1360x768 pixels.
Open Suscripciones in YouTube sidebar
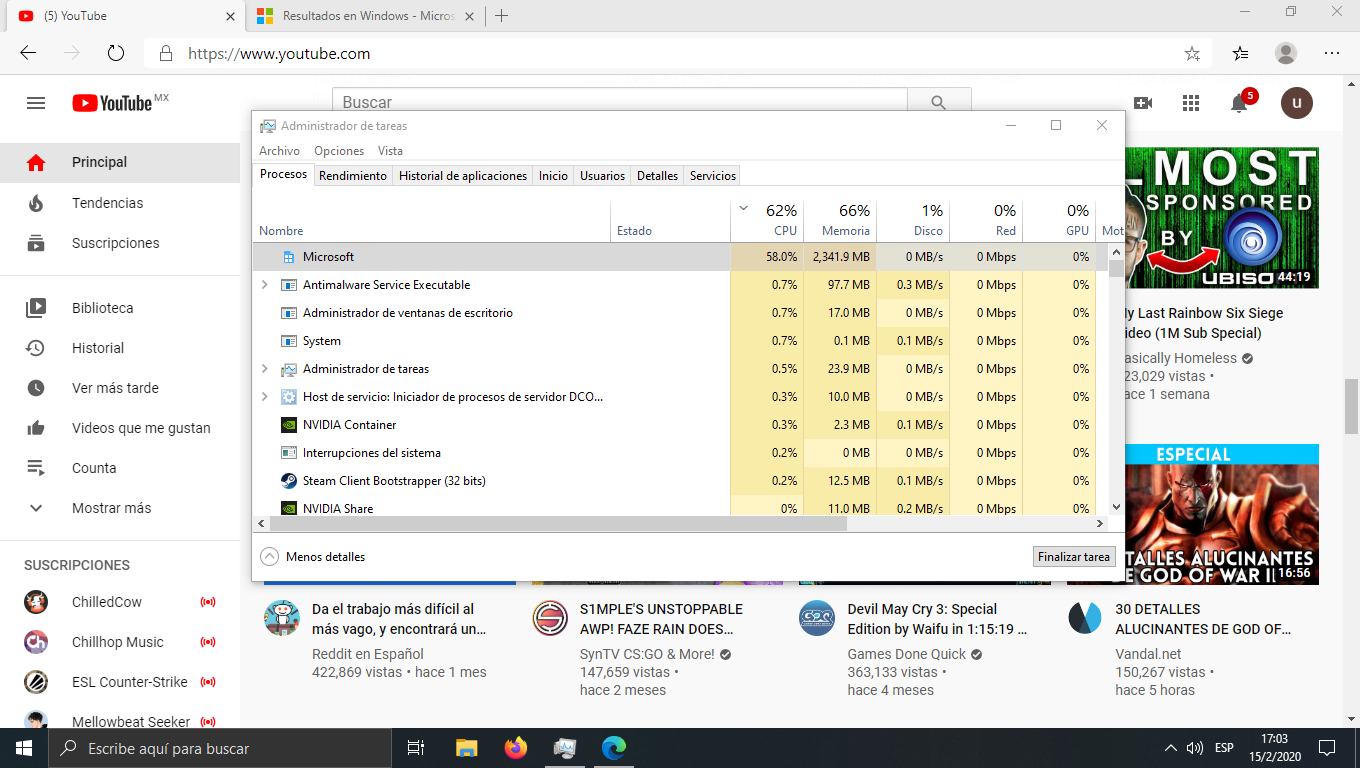[x=120, y=243]
